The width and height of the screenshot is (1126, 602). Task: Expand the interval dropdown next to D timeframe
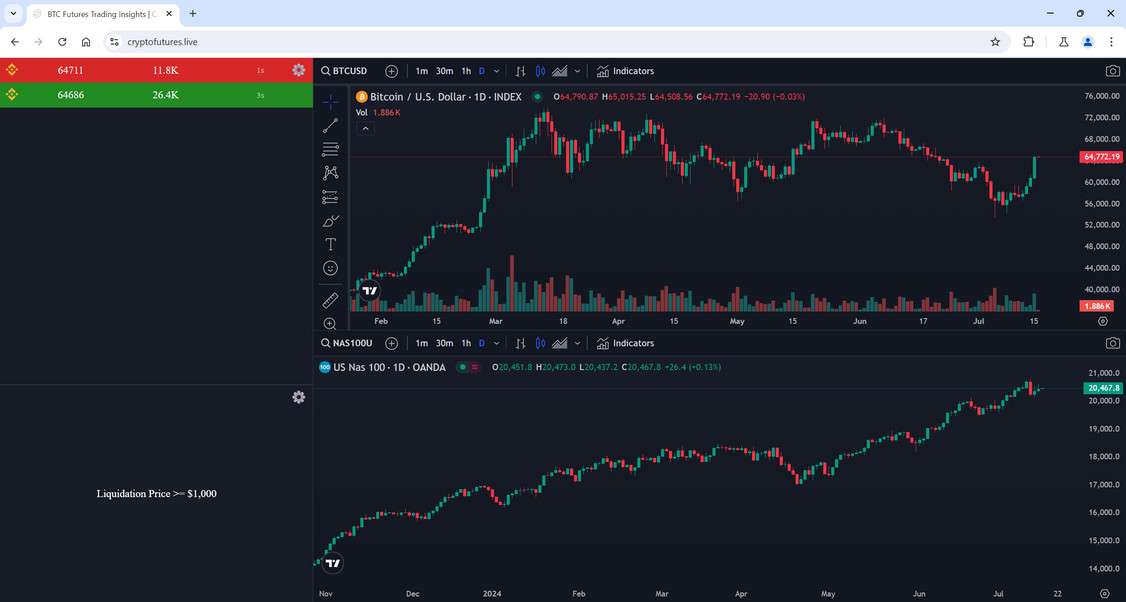click(x=496, y=71)
